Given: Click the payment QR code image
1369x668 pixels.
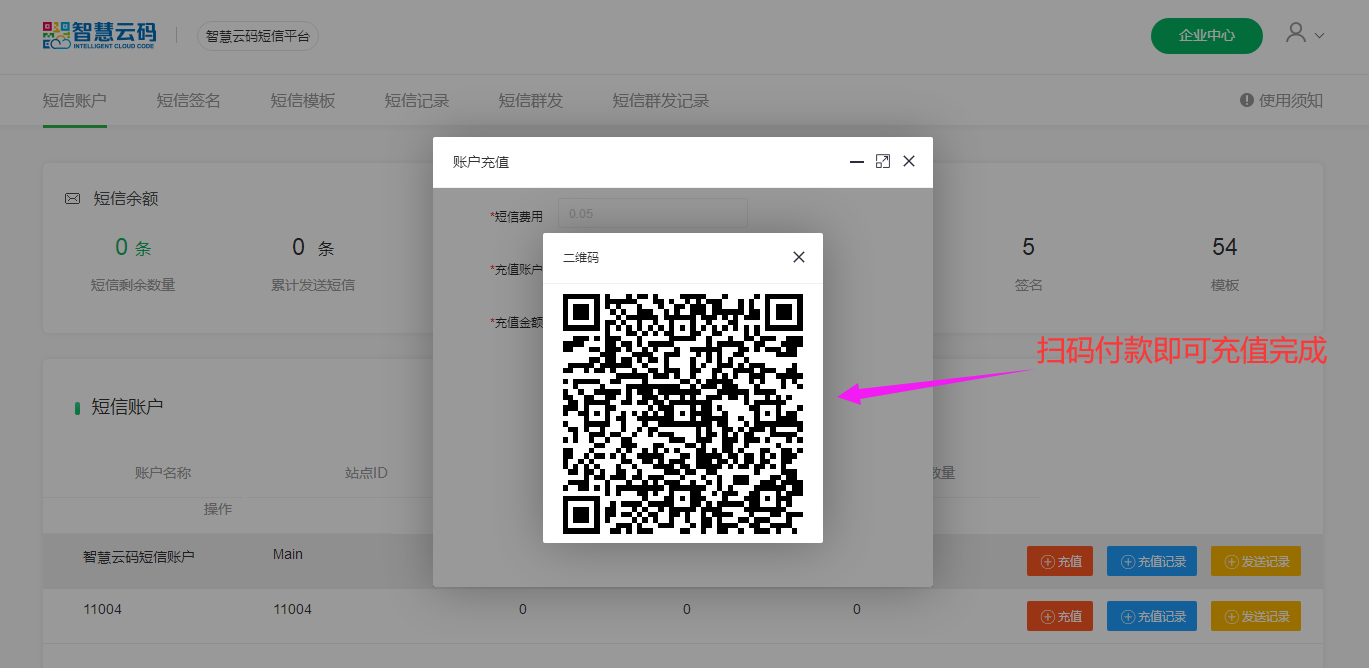Looking at the screenshot, I should pos(683,413).
